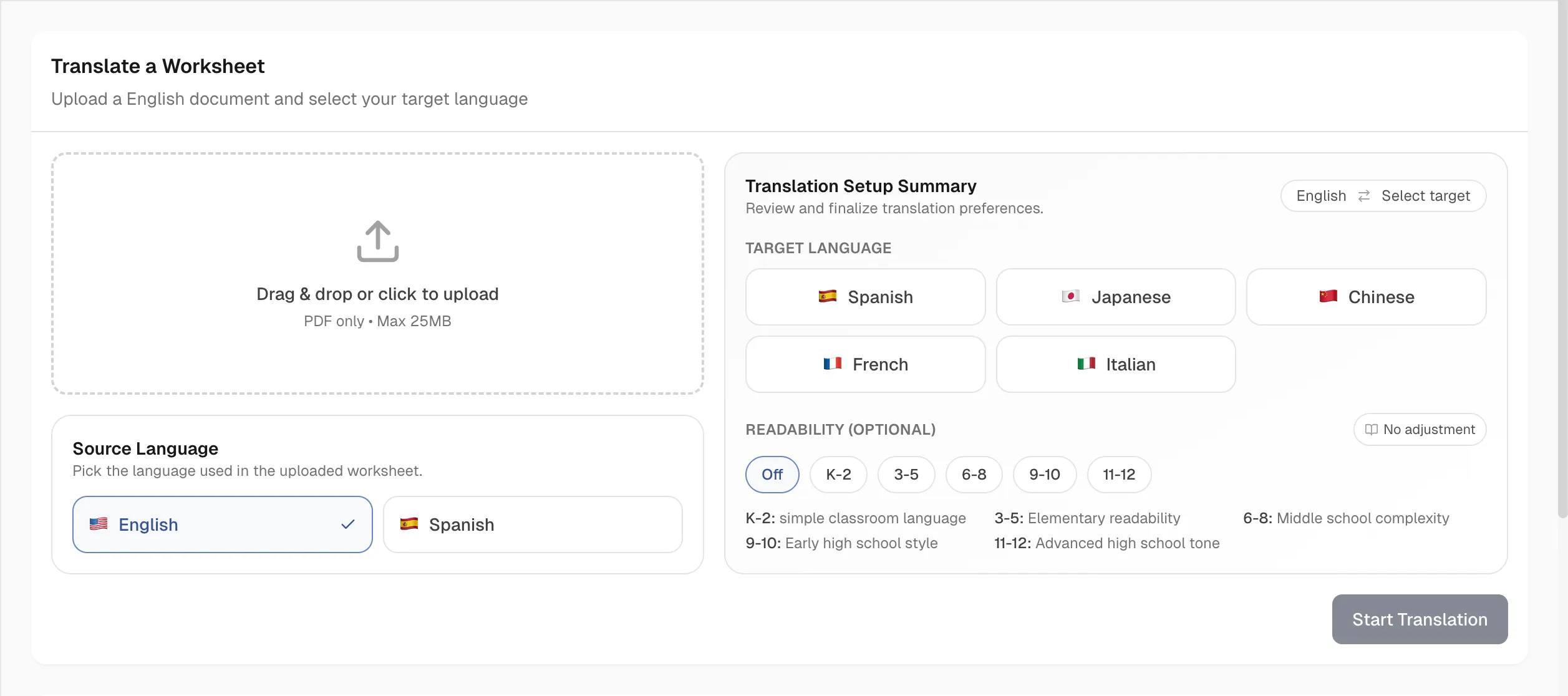Click the swap arrows icon beside English
The width and height of the screenshot is (1568, 696).
click(x=1364, y=196)
